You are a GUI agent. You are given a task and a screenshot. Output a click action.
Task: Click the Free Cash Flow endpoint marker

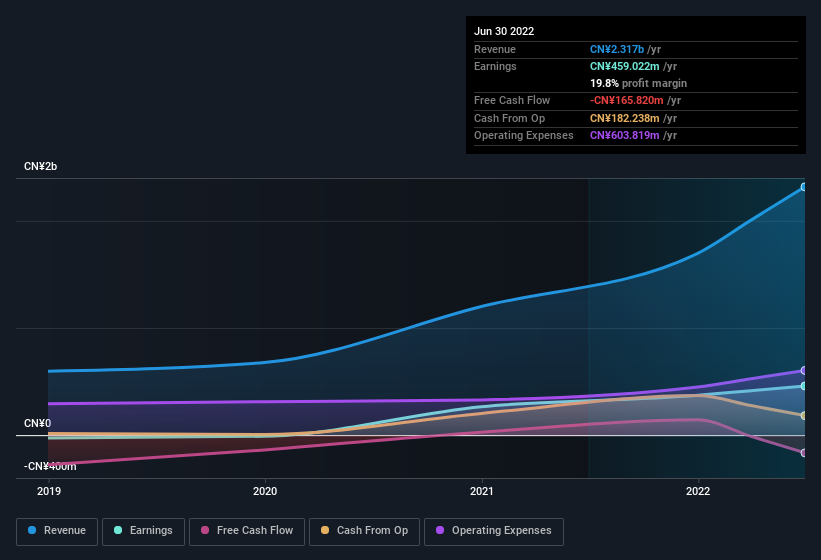(x=803, y=453)
